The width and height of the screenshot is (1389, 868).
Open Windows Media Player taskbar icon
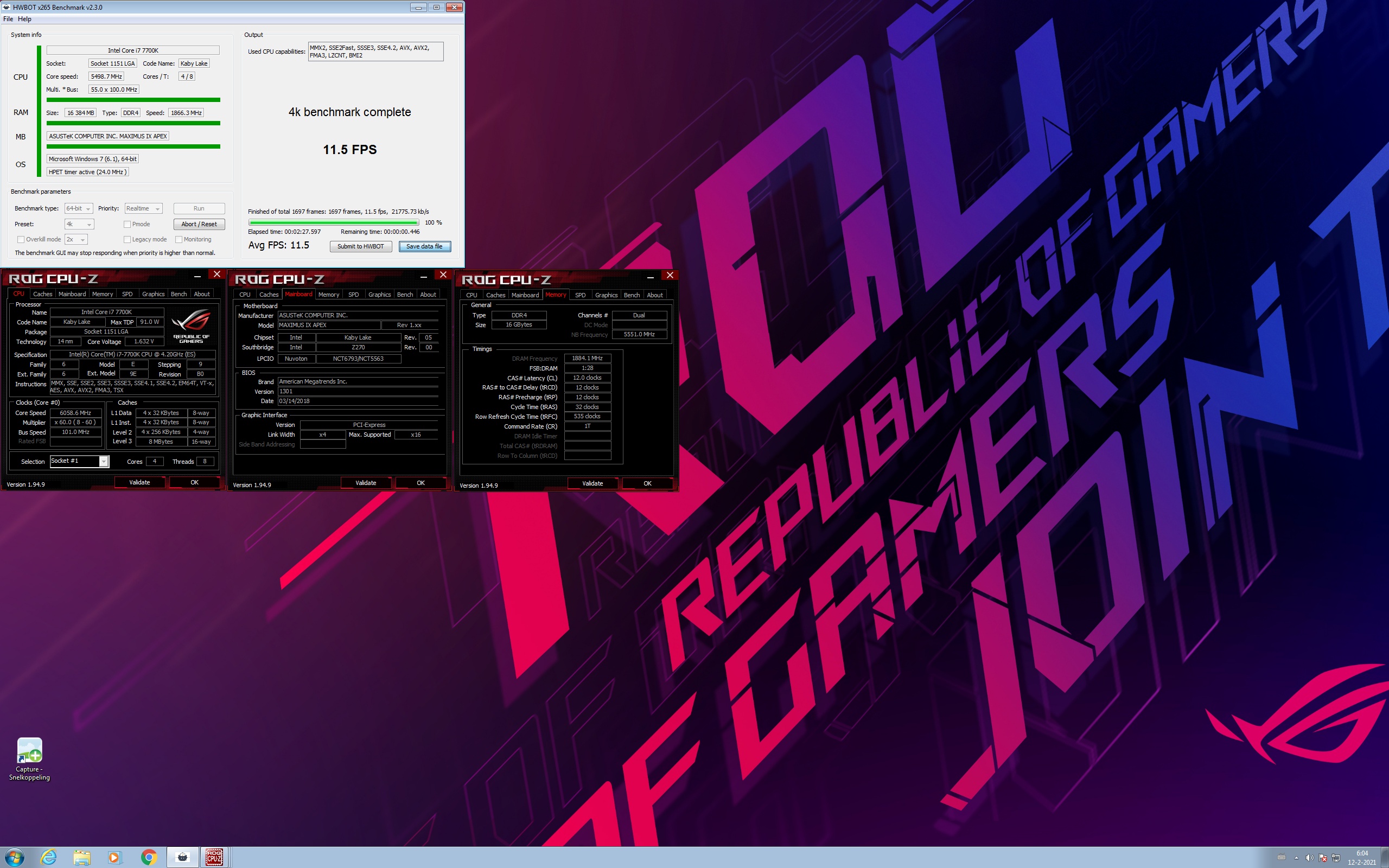(x=114, y=857)
